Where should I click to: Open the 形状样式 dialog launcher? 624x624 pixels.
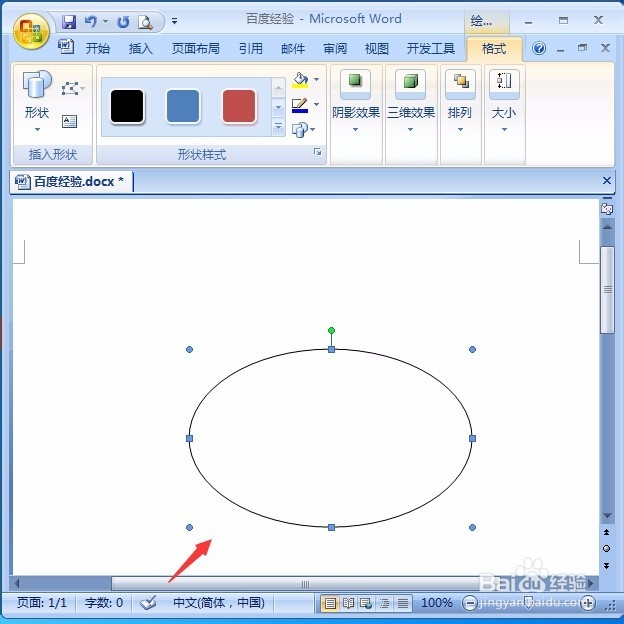pos(318,152)
